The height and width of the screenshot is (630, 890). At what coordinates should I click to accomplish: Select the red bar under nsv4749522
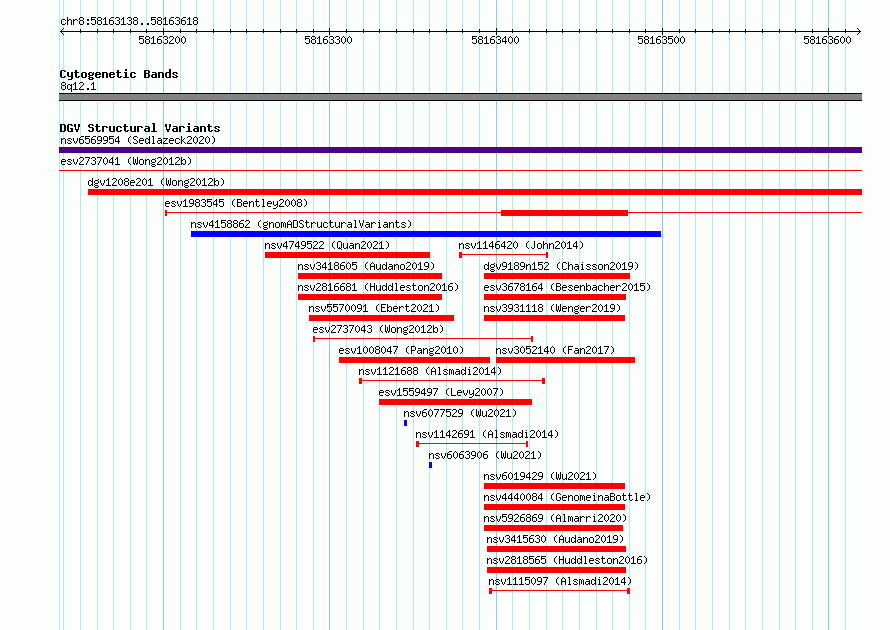[347, 255]
